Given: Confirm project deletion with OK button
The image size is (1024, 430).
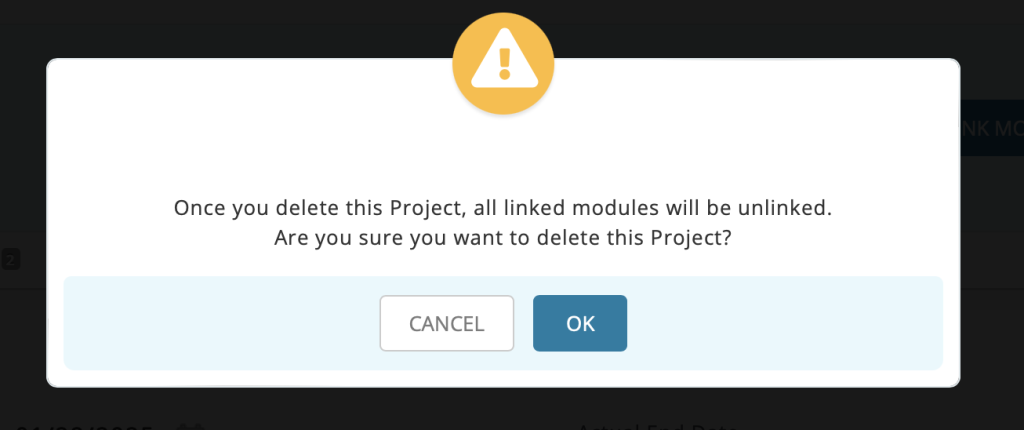Looking at the screenshot, I should point(580,323).
